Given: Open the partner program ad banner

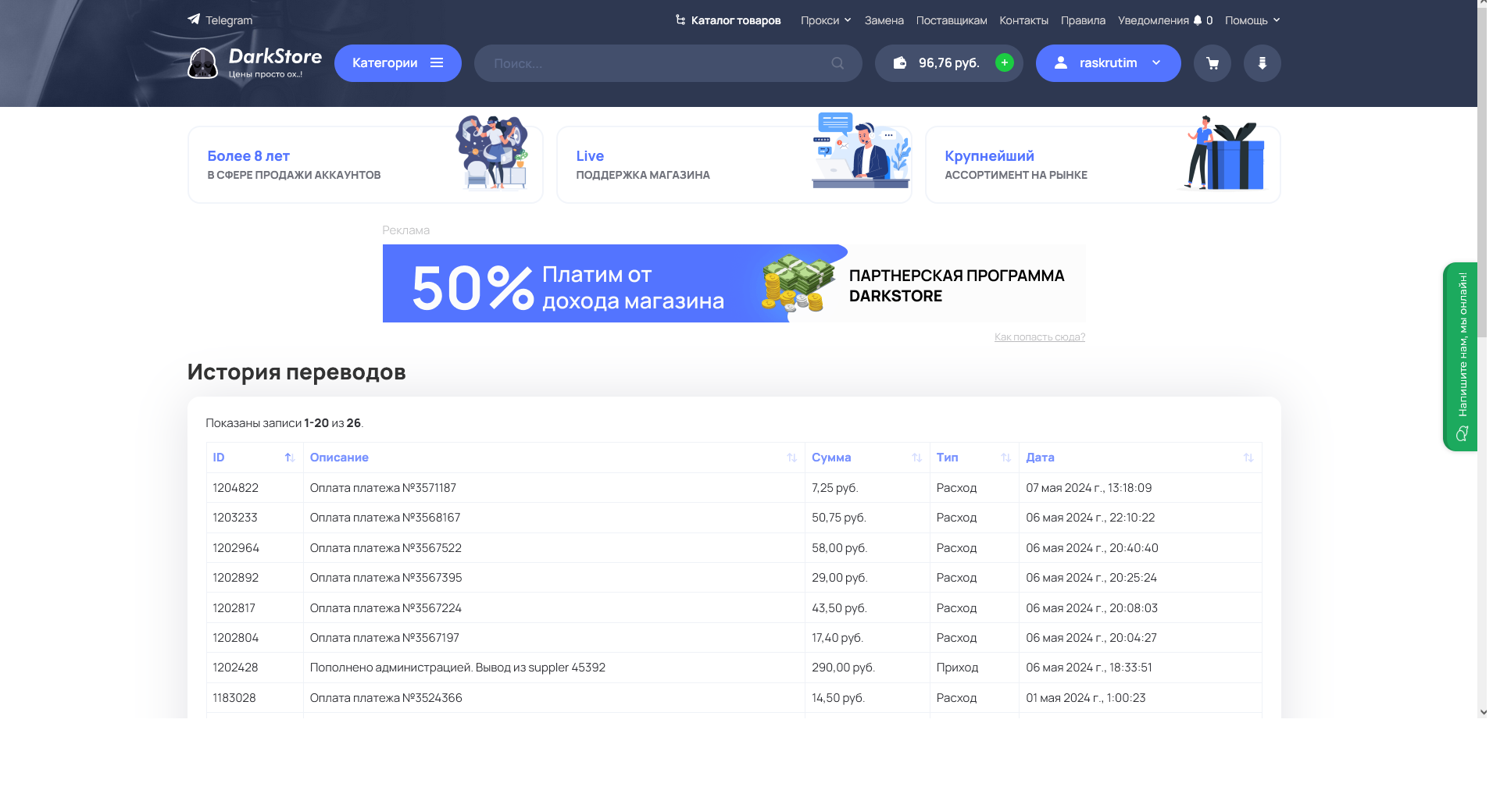Looking at the screenshot, I should pos(734,283).
